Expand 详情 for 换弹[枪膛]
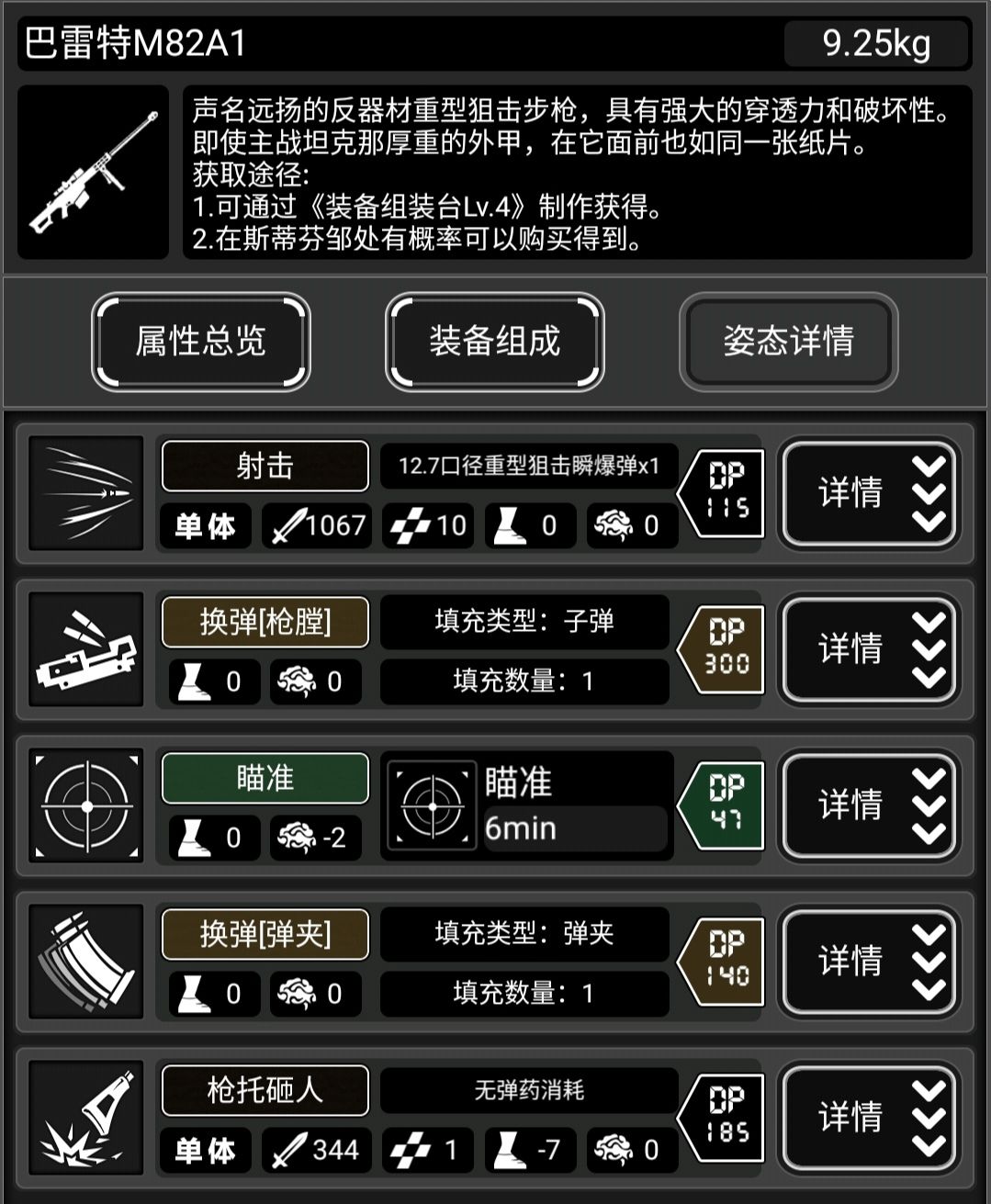This screenshot has height=1204, width=991. coord(870,649)
